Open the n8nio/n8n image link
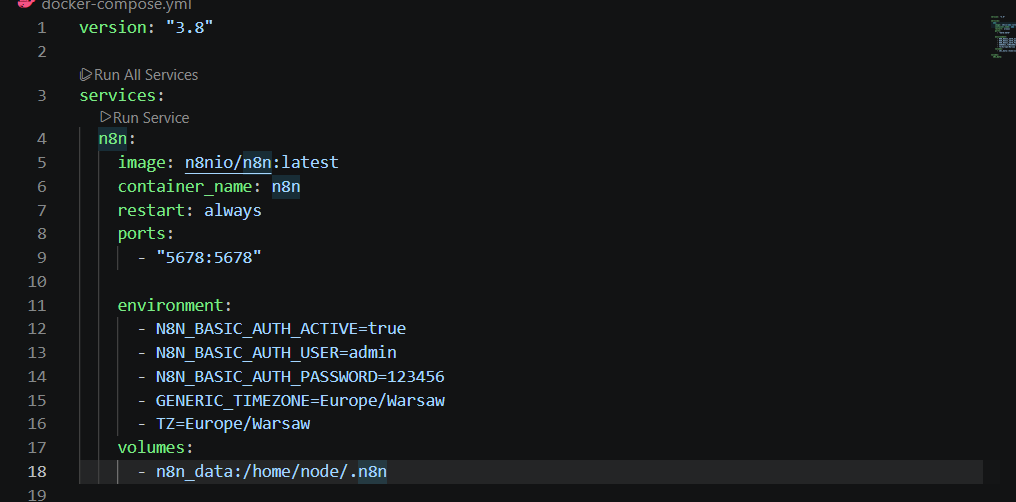This screenshot has width=1016, height=502. tap(228, 162)
